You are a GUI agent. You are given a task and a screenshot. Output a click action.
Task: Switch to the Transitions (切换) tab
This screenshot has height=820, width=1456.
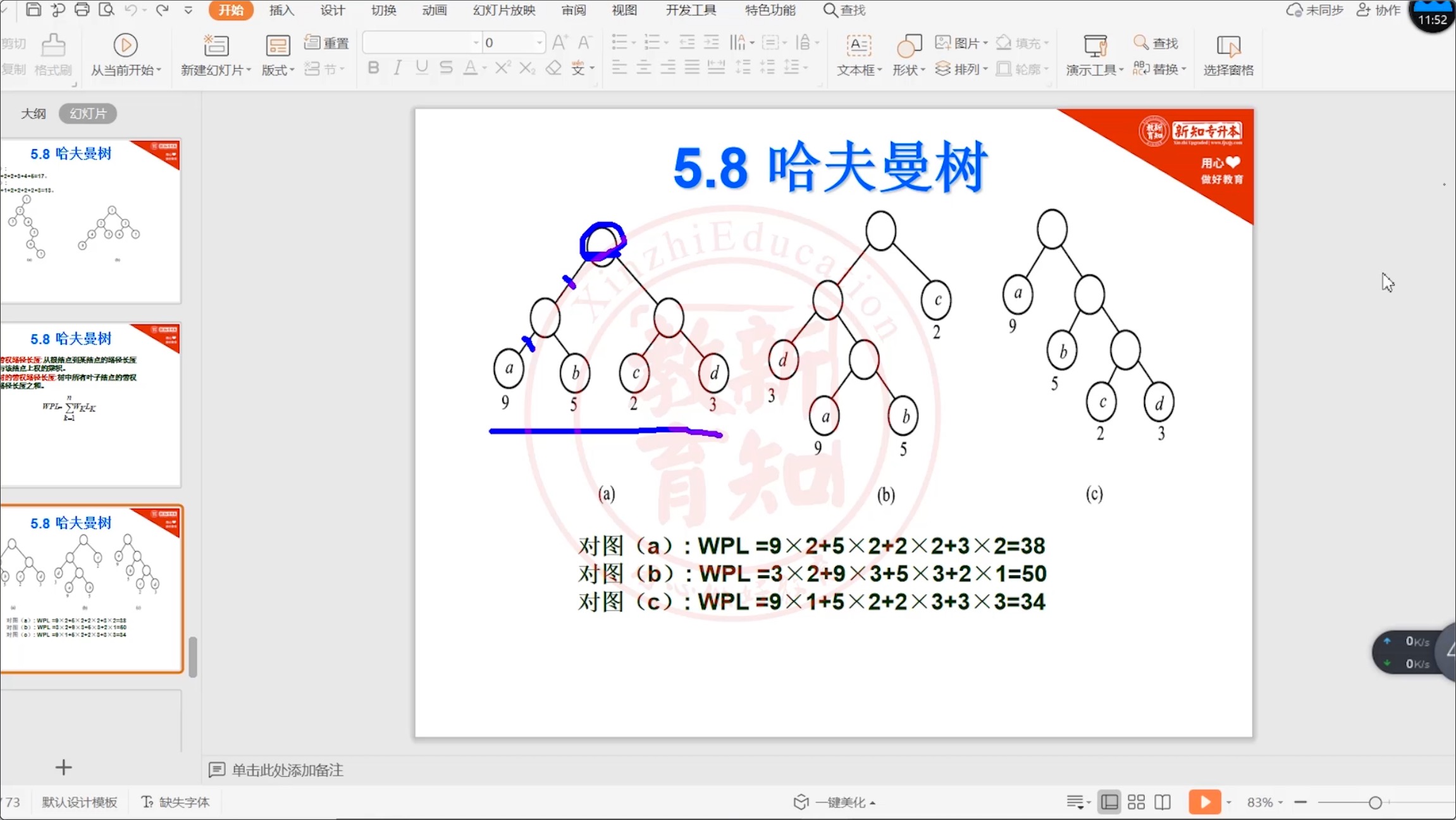click(384, 10)
